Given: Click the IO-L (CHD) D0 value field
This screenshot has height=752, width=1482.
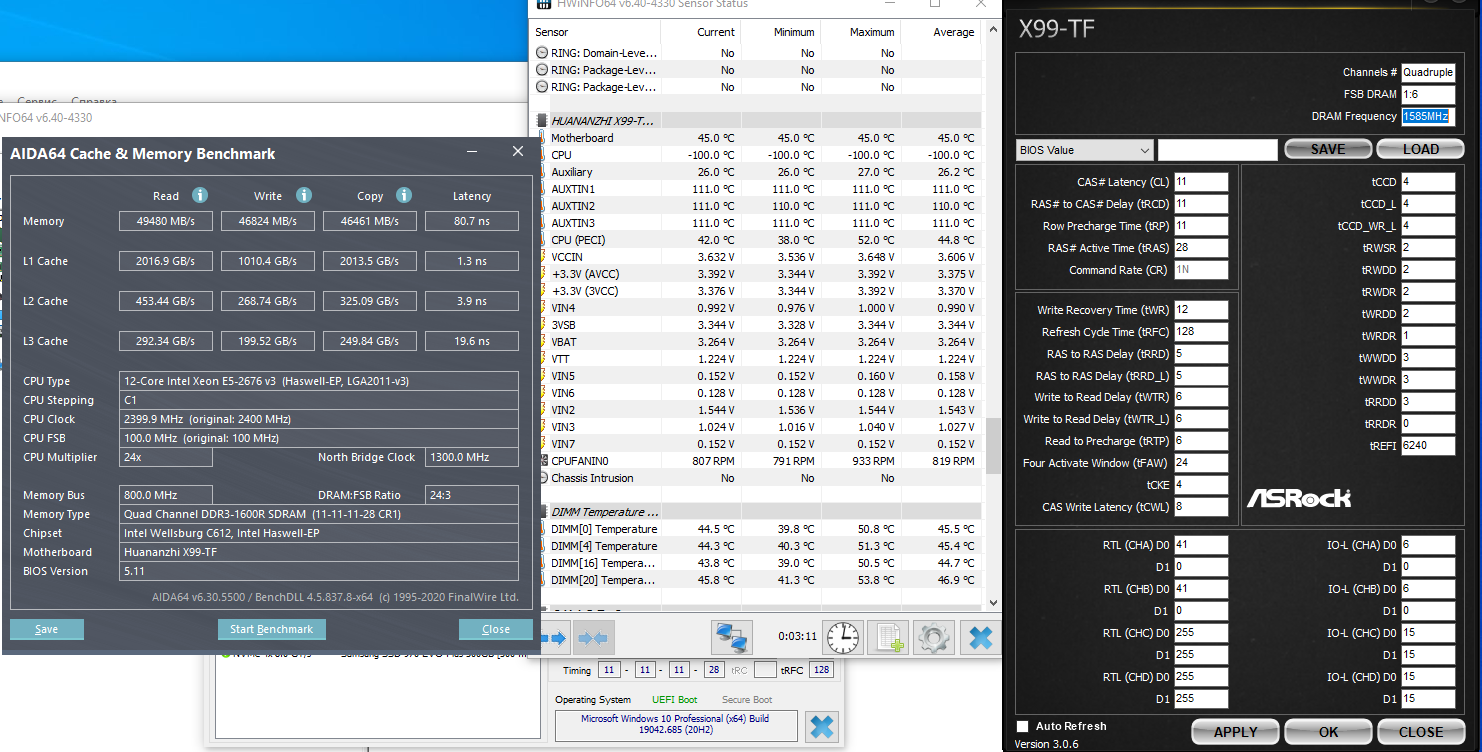Looking at the screenshot, I should (x=1428, y=677).
